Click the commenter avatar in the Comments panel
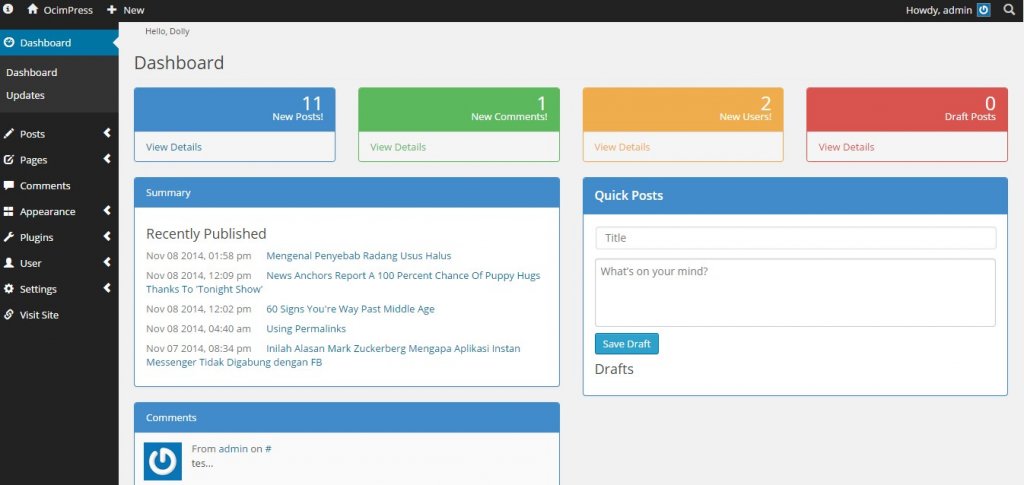Image resolution: width=1024 pixels, height=485 pixels. click(163, 461)
